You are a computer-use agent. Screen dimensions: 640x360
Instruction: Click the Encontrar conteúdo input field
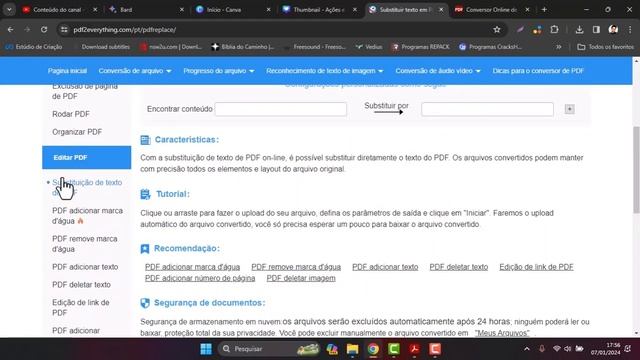[281, 109]
